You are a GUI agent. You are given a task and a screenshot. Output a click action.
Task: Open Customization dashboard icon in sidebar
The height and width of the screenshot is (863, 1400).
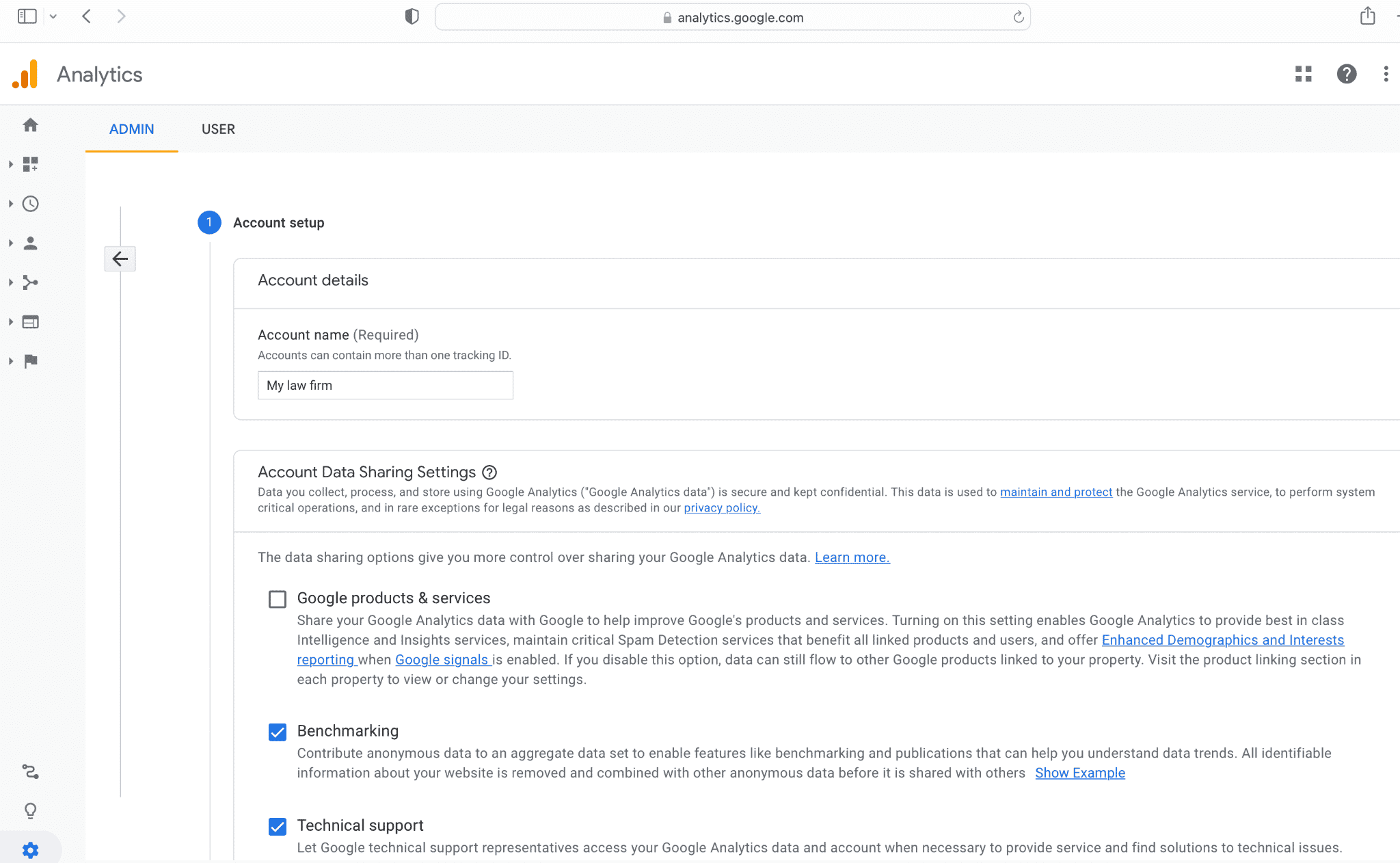point(30,164)
